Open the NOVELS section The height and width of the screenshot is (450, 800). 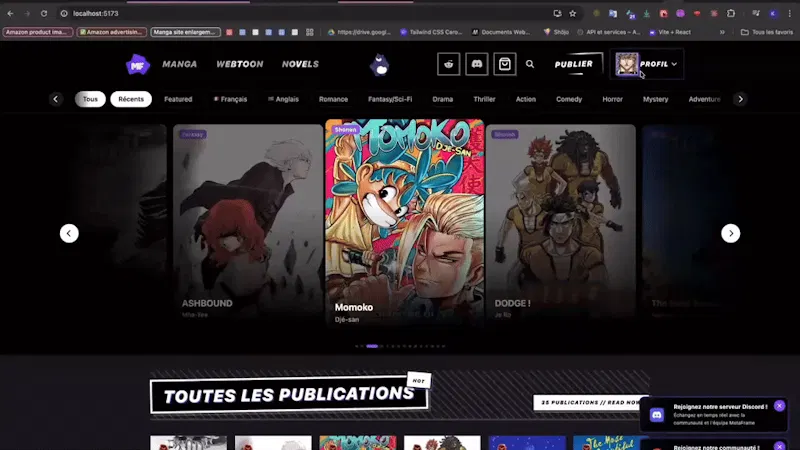coord(300,64)
